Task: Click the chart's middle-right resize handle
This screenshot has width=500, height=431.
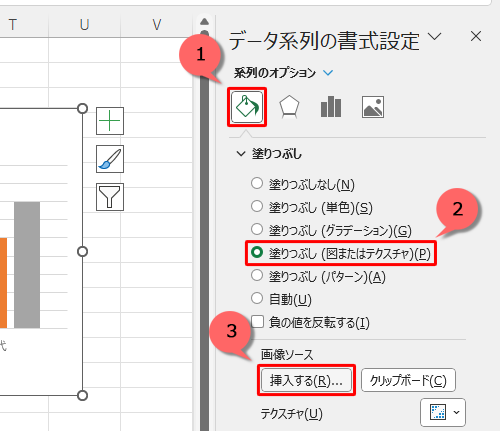Action: 82,252
